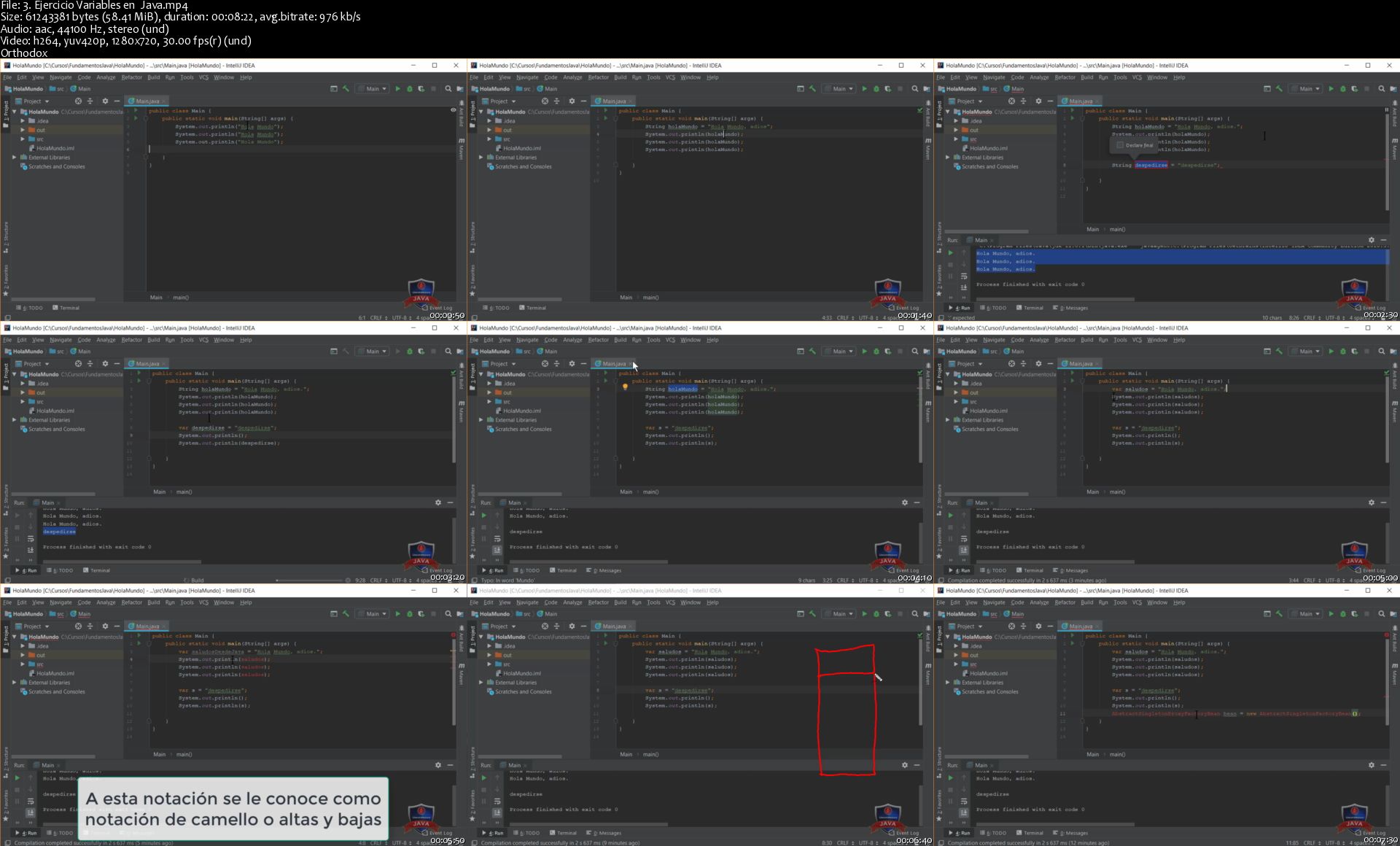
Task: Click the Event Log button in the 00:06:40 frame
Action: point(907,833)
